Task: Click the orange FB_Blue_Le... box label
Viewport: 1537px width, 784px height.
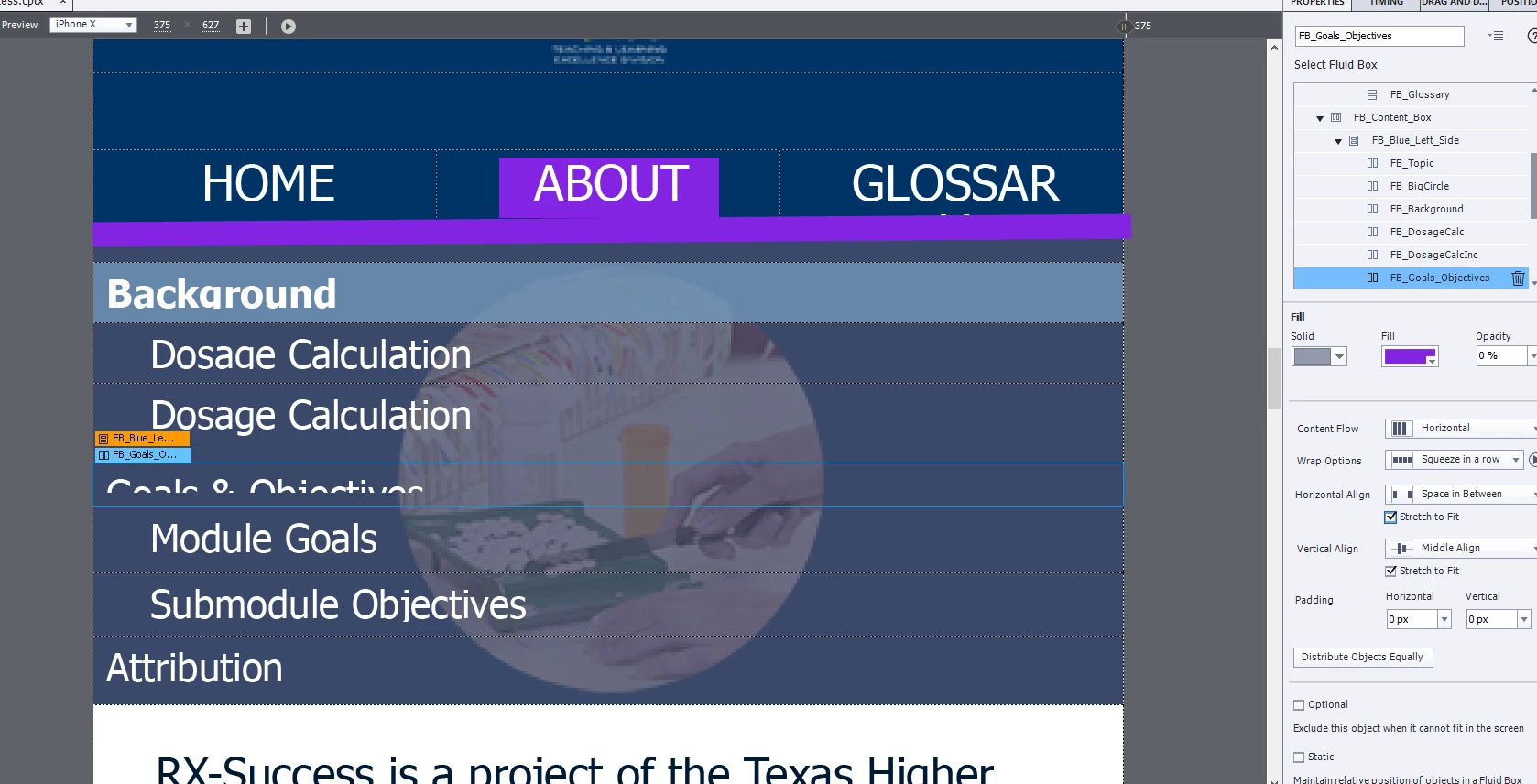Action: coord(142,438)
